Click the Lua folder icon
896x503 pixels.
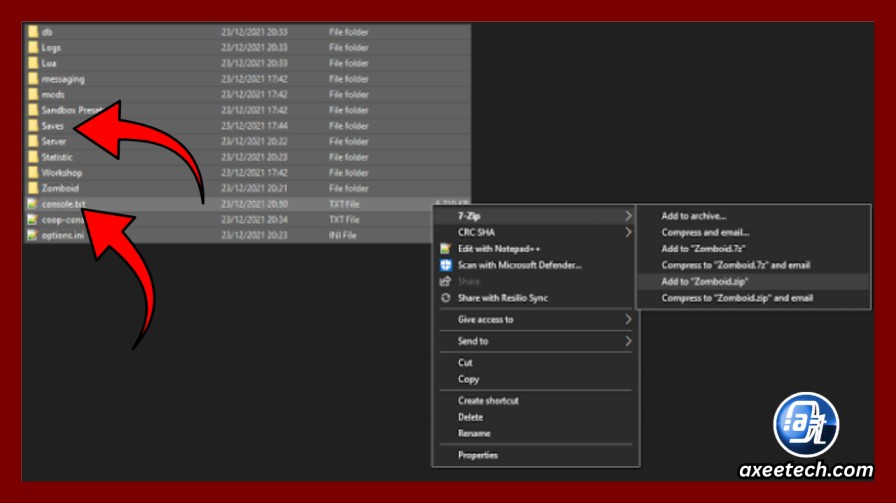33,63
